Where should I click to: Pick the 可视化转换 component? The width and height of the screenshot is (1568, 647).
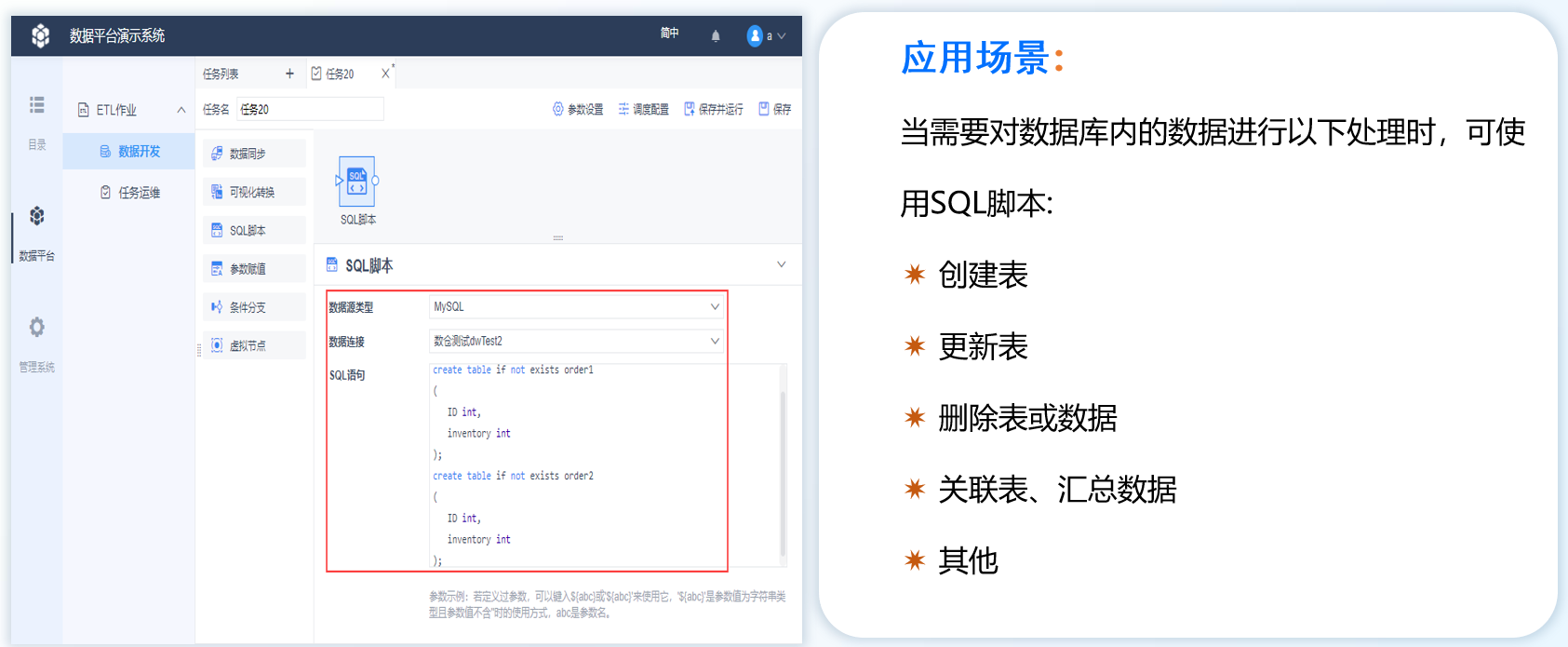click(x=254, y=192)
